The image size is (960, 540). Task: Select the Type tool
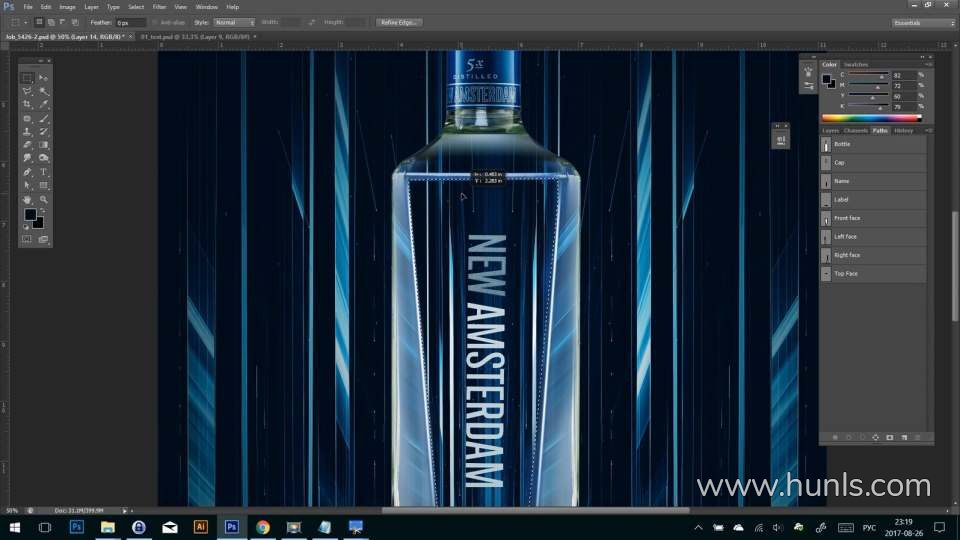tap(43, 172)
